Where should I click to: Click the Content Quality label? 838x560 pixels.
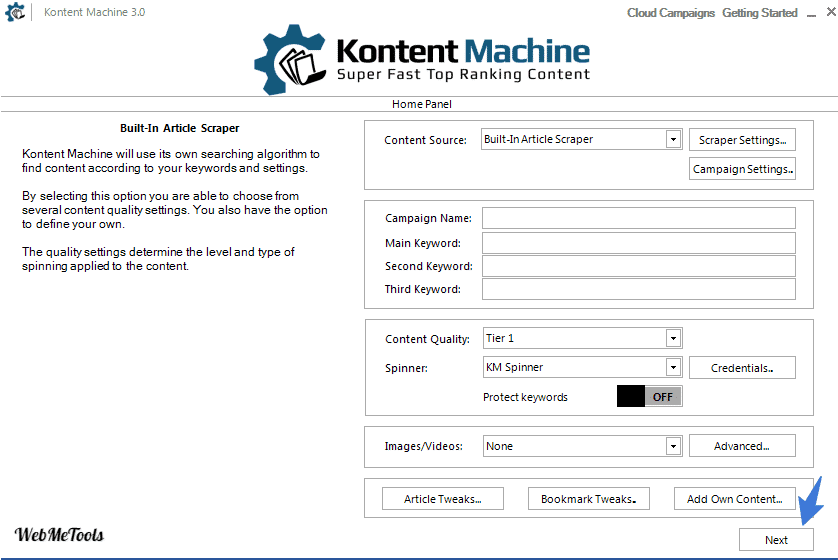tap(427, 339)
